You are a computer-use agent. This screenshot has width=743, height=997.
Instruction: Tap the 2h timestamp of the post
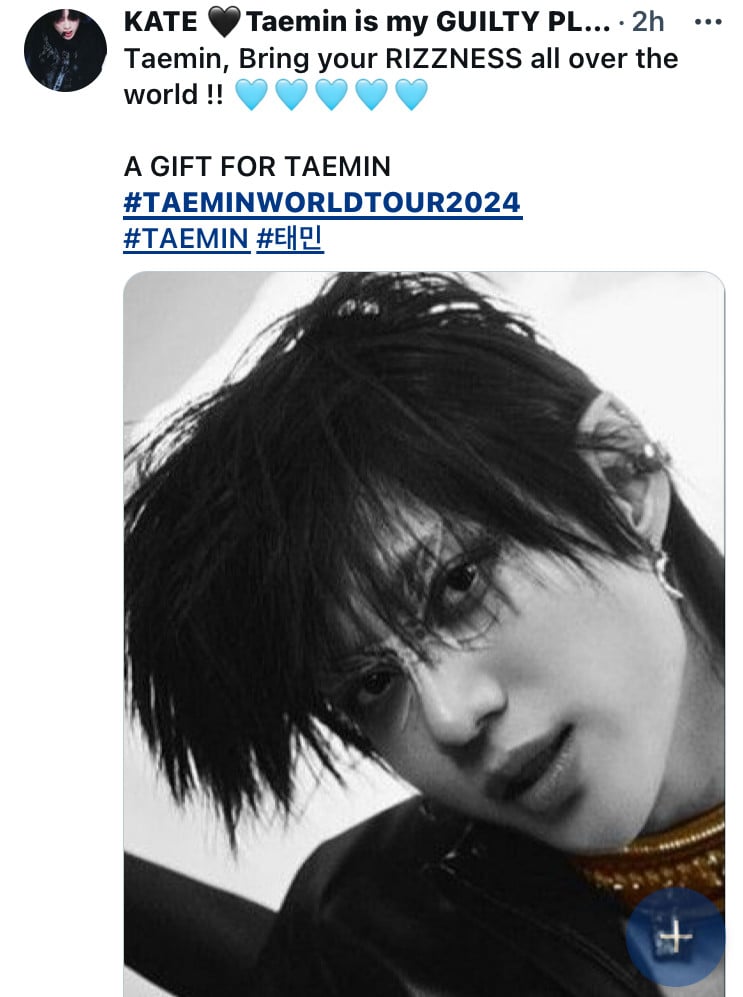648,22
